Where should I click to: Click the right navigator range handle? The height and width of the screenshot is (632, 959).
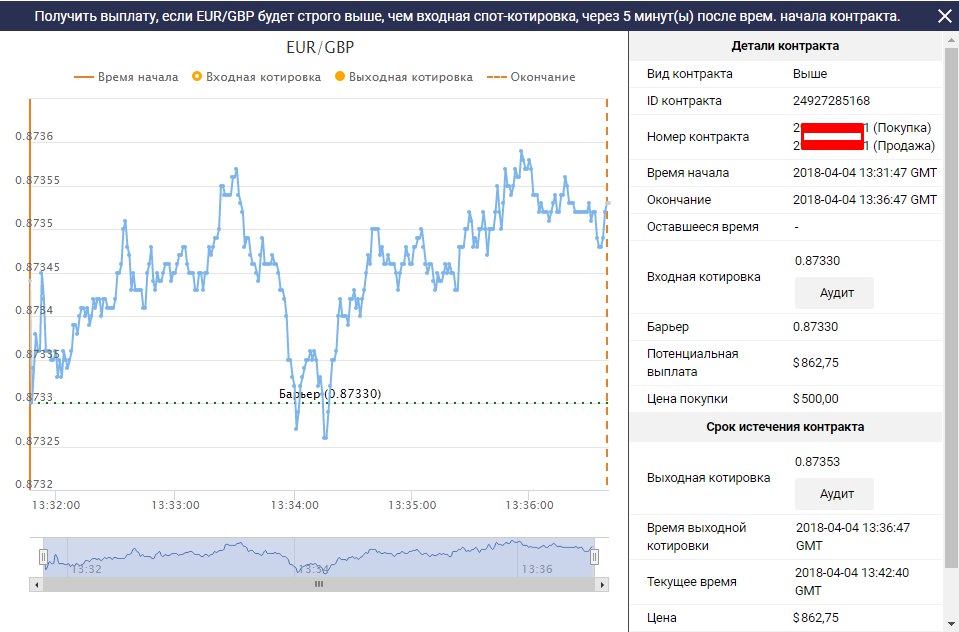(x=594, y=557)
